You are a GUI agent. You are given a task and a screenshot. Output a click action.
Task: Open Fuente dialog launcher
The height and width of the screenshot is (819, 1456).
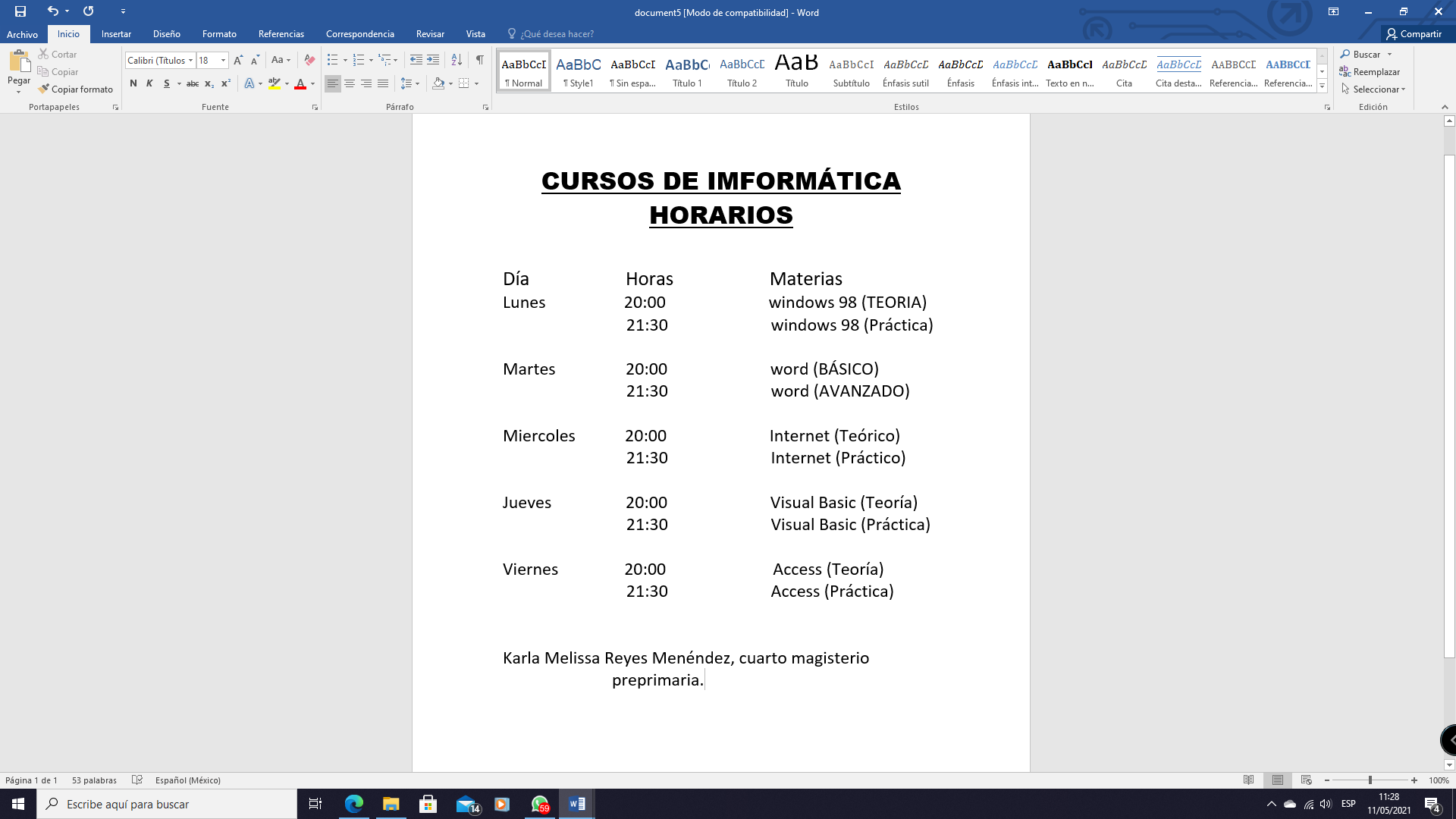pos(315,108)
